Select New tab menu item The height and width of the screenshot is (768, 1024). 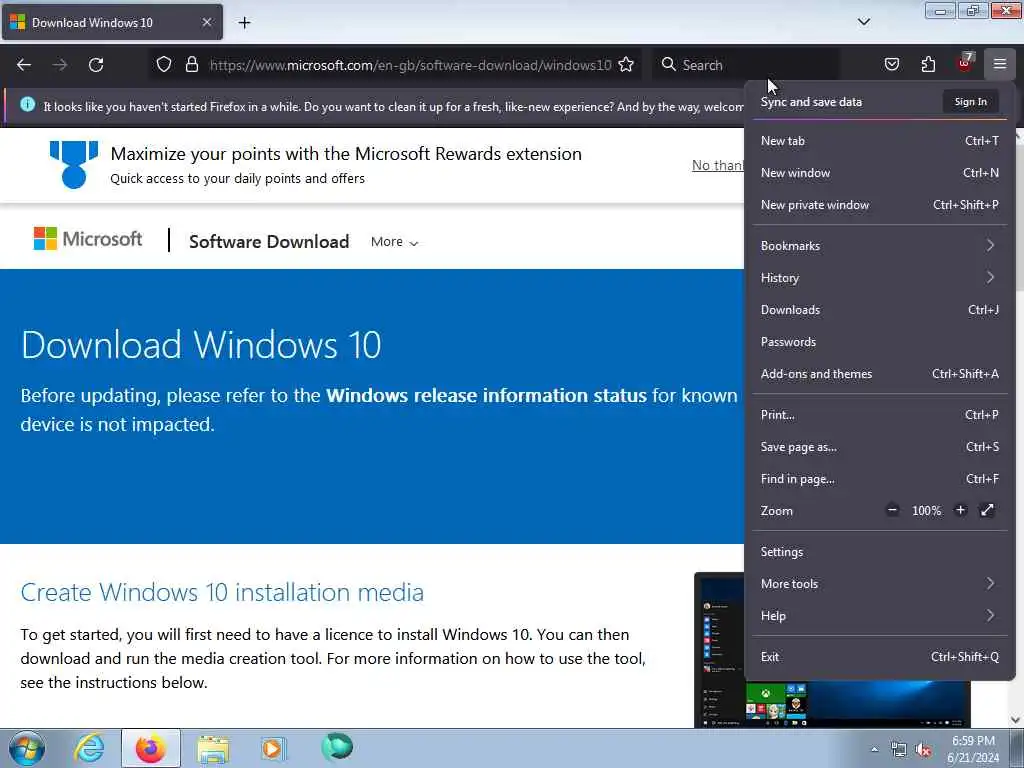pyautogui.click(x=879, y=140)
